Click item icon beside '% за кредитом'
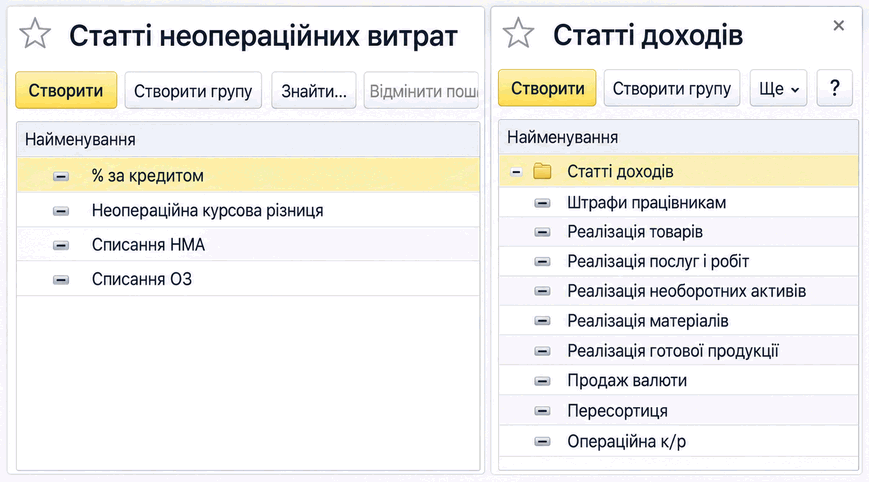 (x=61, y=177)
